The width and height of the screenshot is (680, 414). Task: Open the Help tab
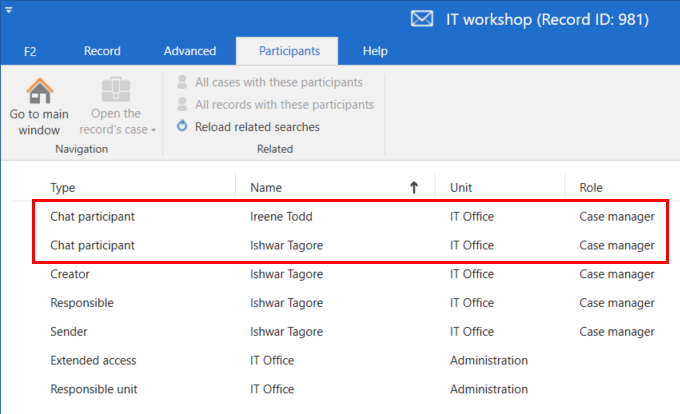point(375,51)
